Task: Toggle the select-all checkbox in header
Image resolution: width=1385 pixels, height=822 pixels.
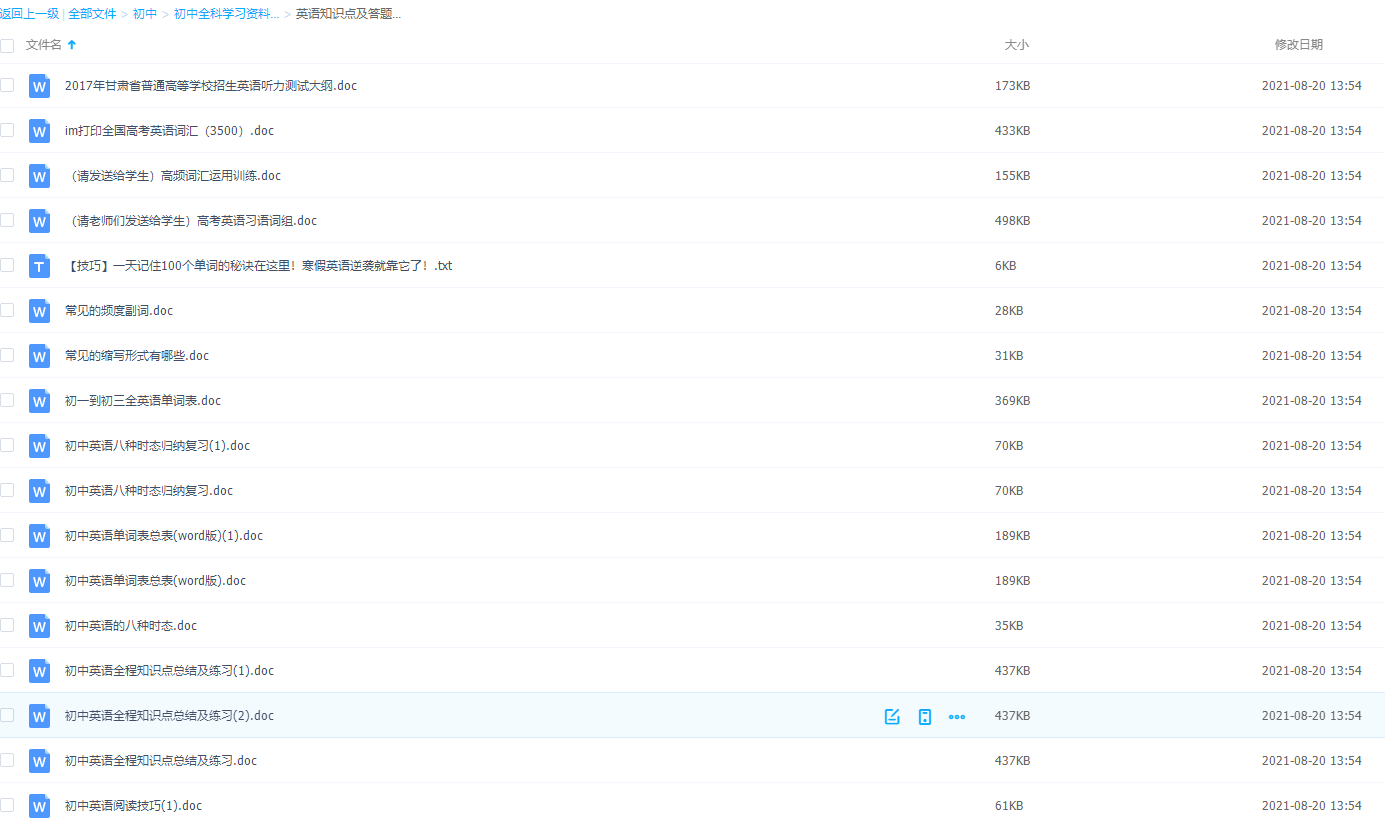Action: pyautogui.click(x=7, y=45)
